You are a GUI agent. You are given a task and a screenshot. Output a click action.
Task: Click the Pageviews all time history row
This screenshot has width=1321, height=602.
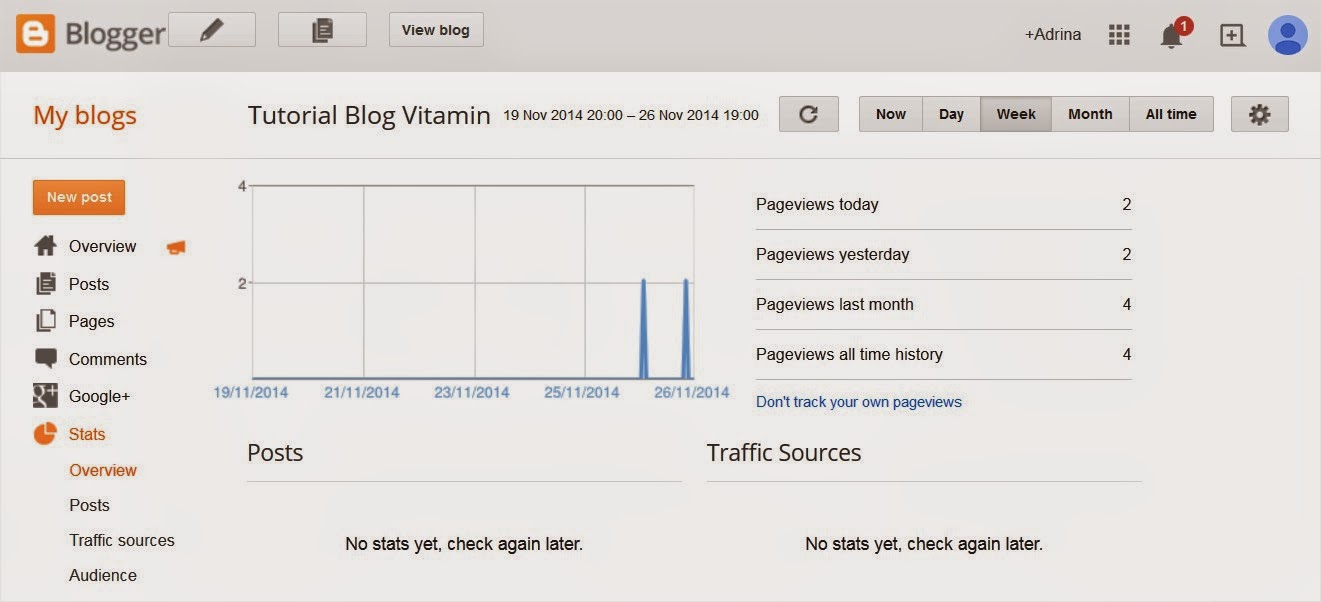coord(944,354)
